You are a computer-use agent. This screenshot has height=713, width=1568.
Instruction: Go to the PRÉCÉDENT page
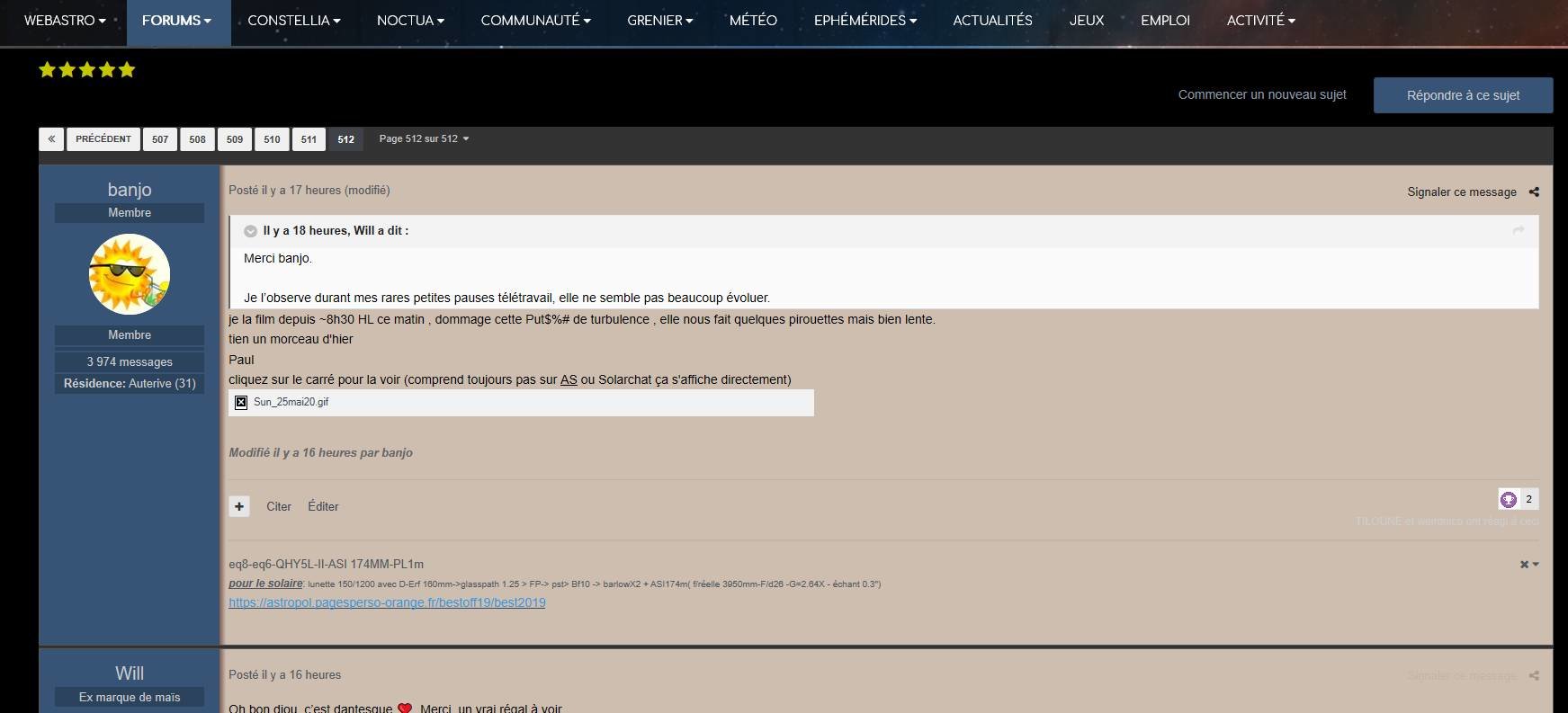click(103, 139)
